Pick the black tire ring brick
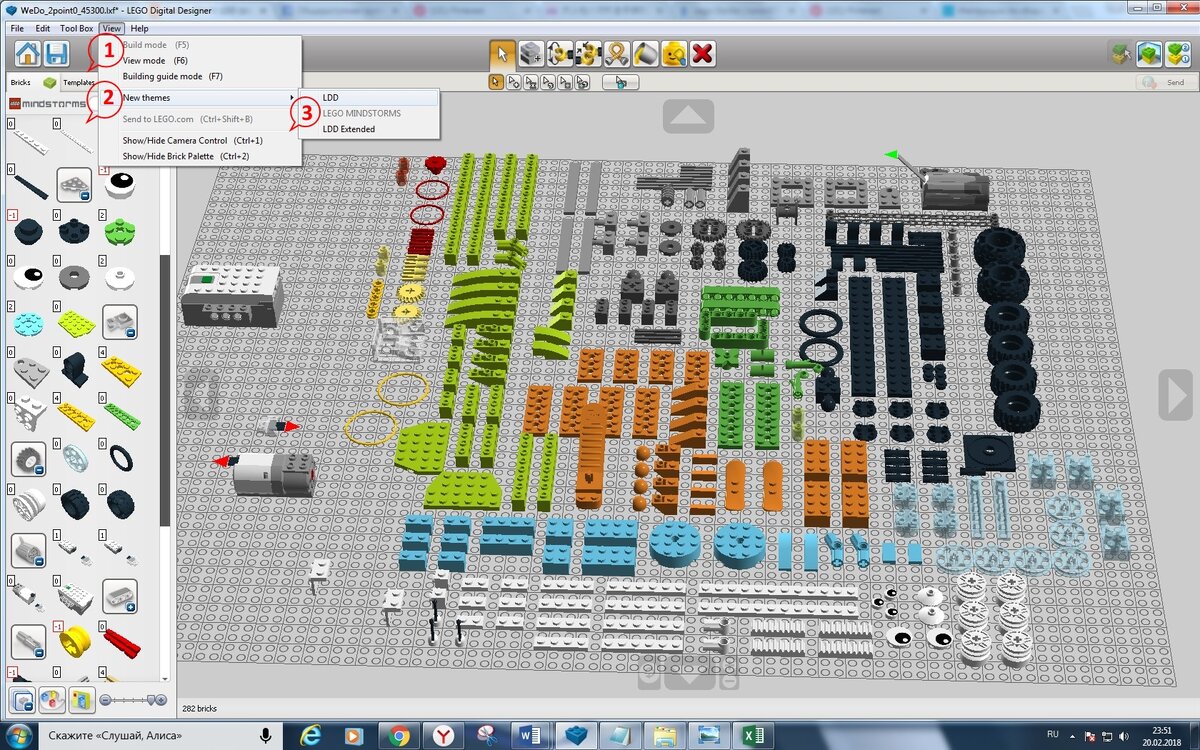Viewport: 1200px width, 750px height. [x=120, y=457]
